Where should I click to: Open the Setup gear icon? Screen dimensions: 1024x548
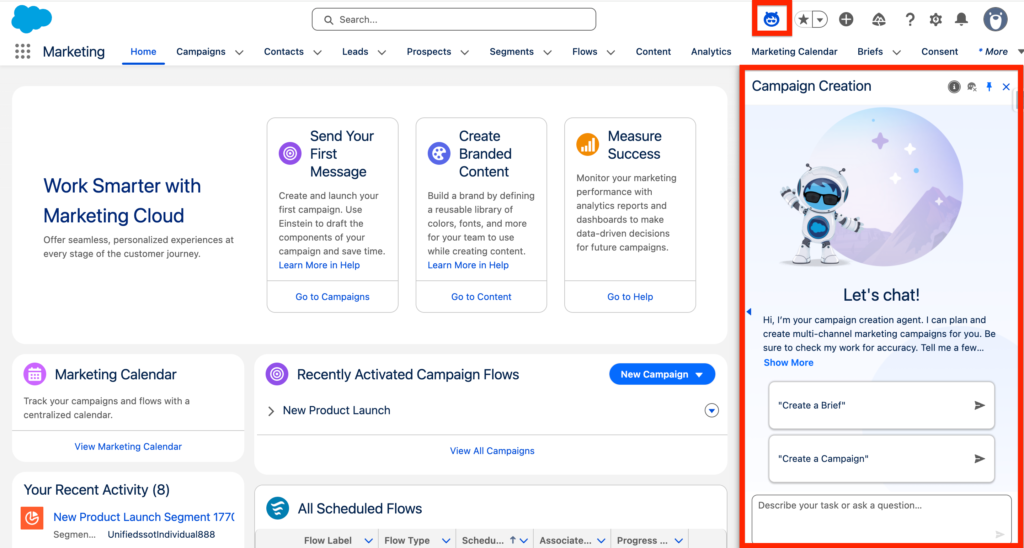coord(935,20)
